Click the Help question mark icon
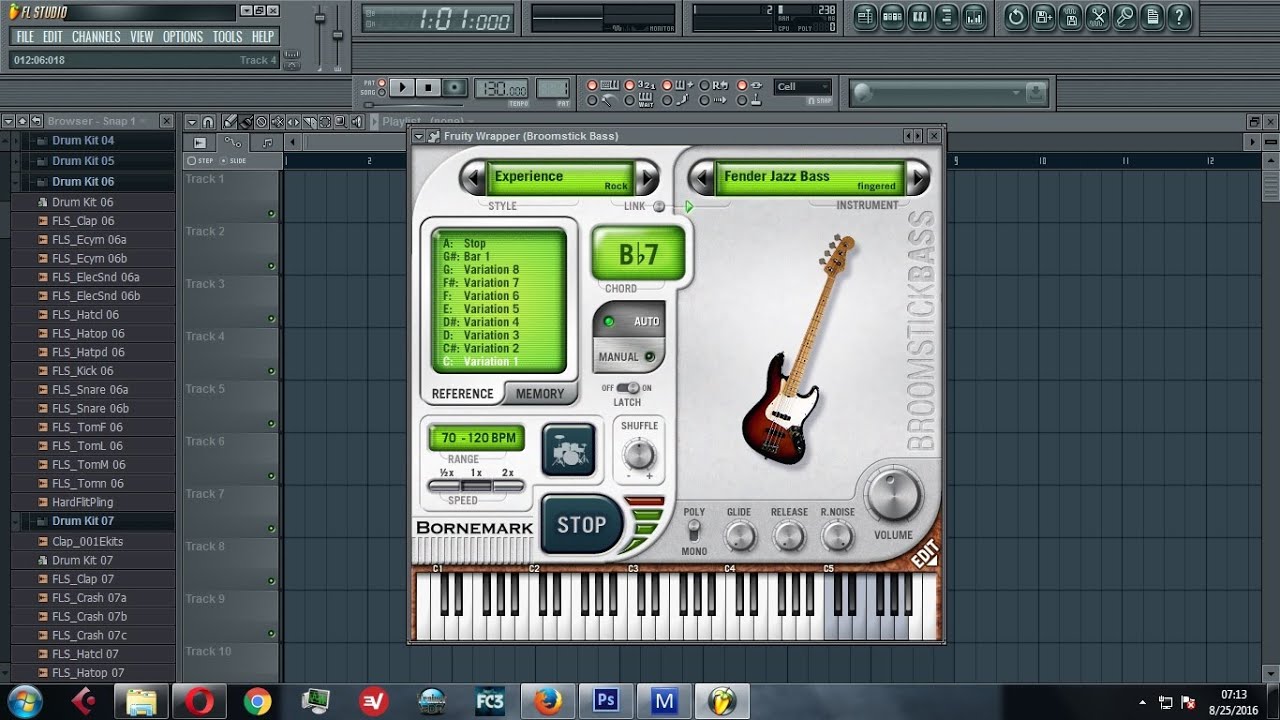1280x720 pixels. pyautogui.click(x=1179, y=16)
